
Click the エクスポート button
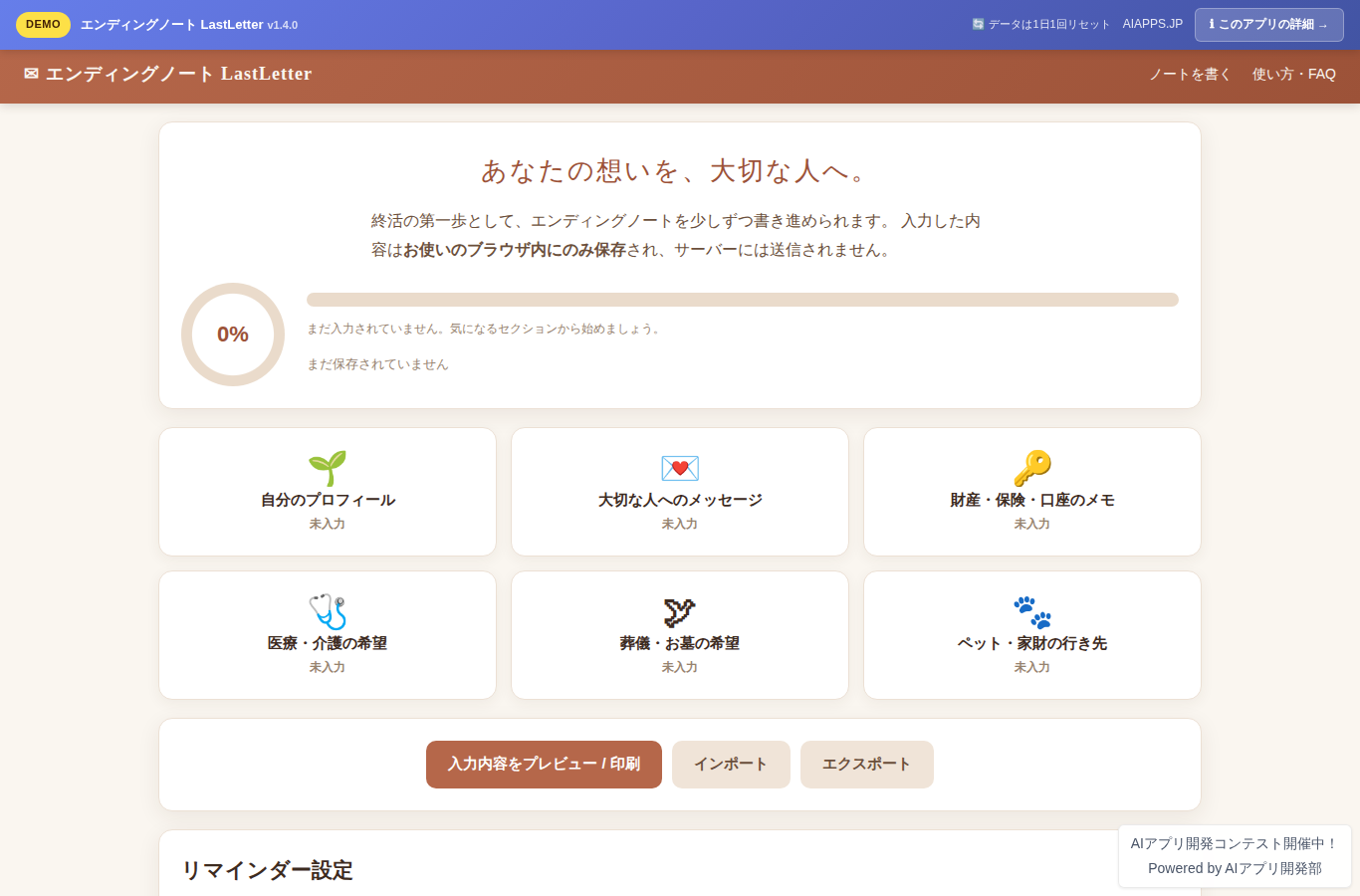point(867,765)
